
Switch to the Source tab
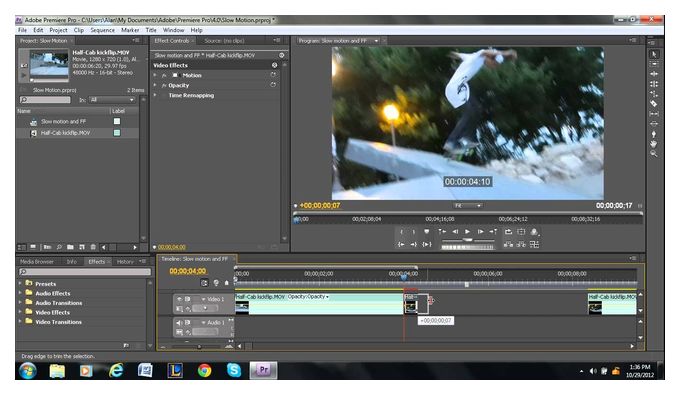(224, 41)
